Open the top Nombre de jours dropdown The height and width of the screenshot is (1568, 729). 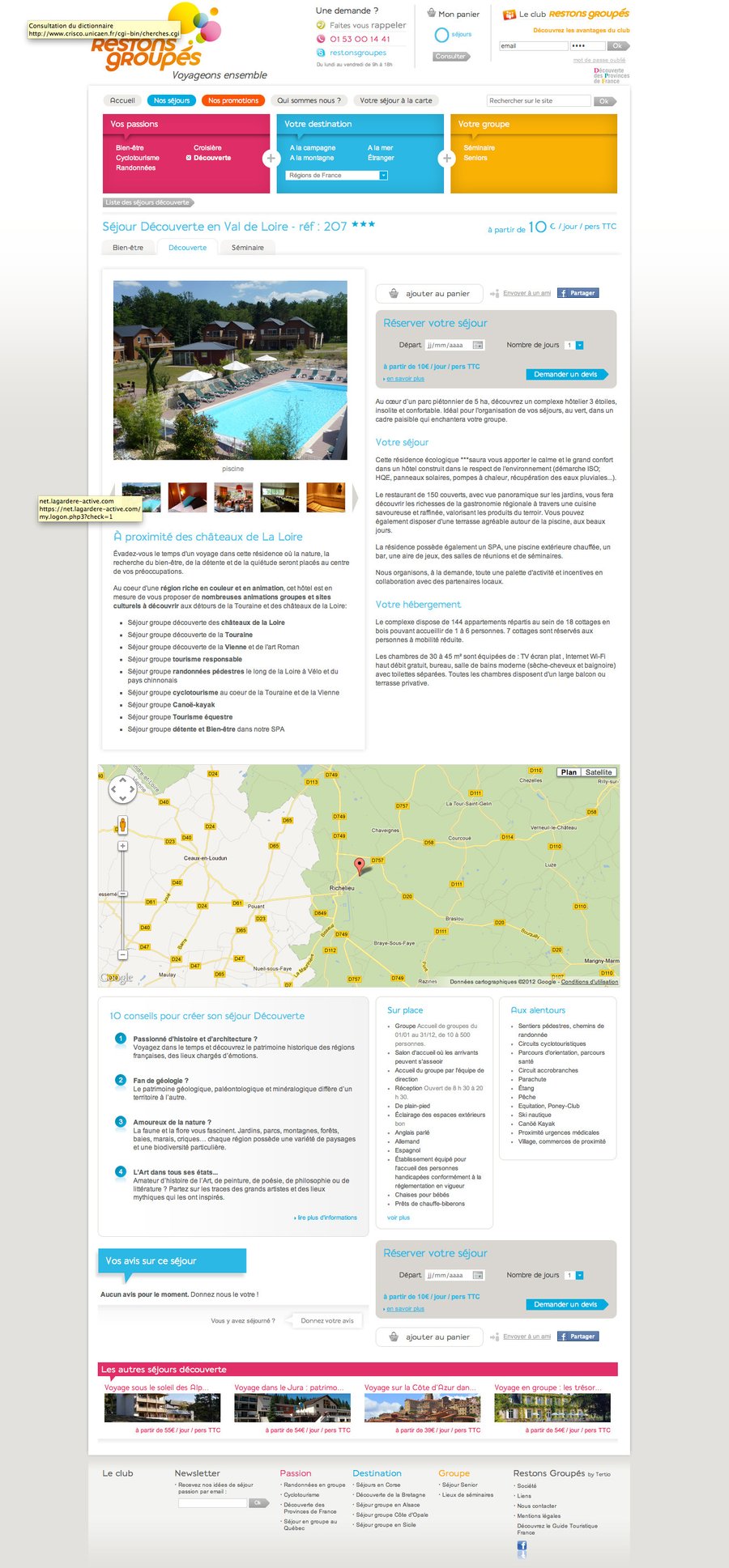(579, 346)
